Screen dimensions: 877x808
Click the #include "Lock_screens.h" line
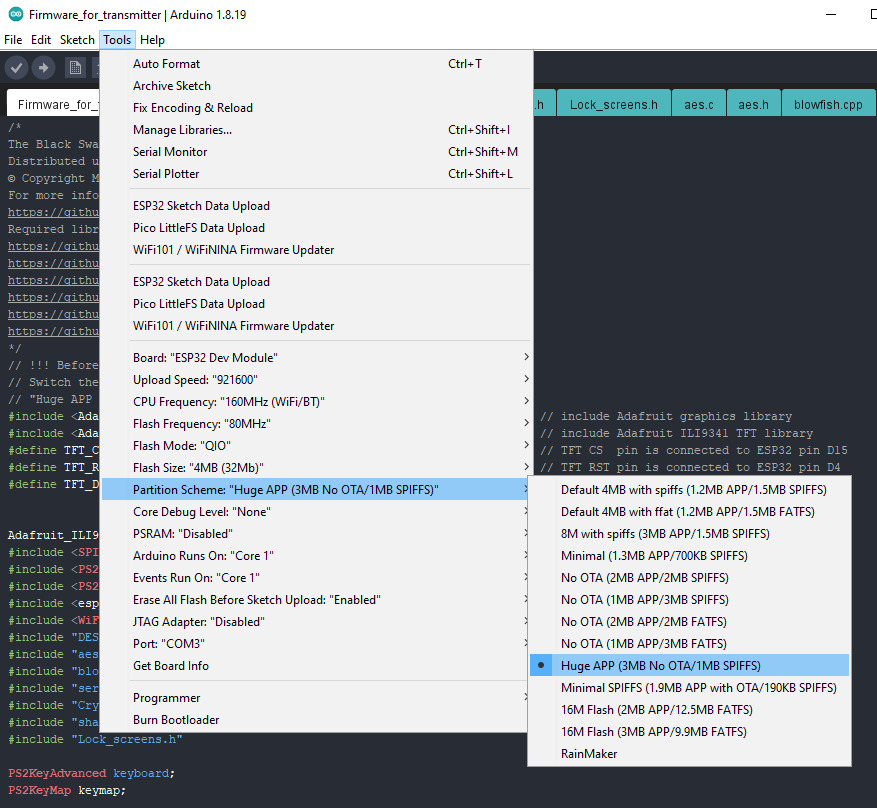coord(95,739)
